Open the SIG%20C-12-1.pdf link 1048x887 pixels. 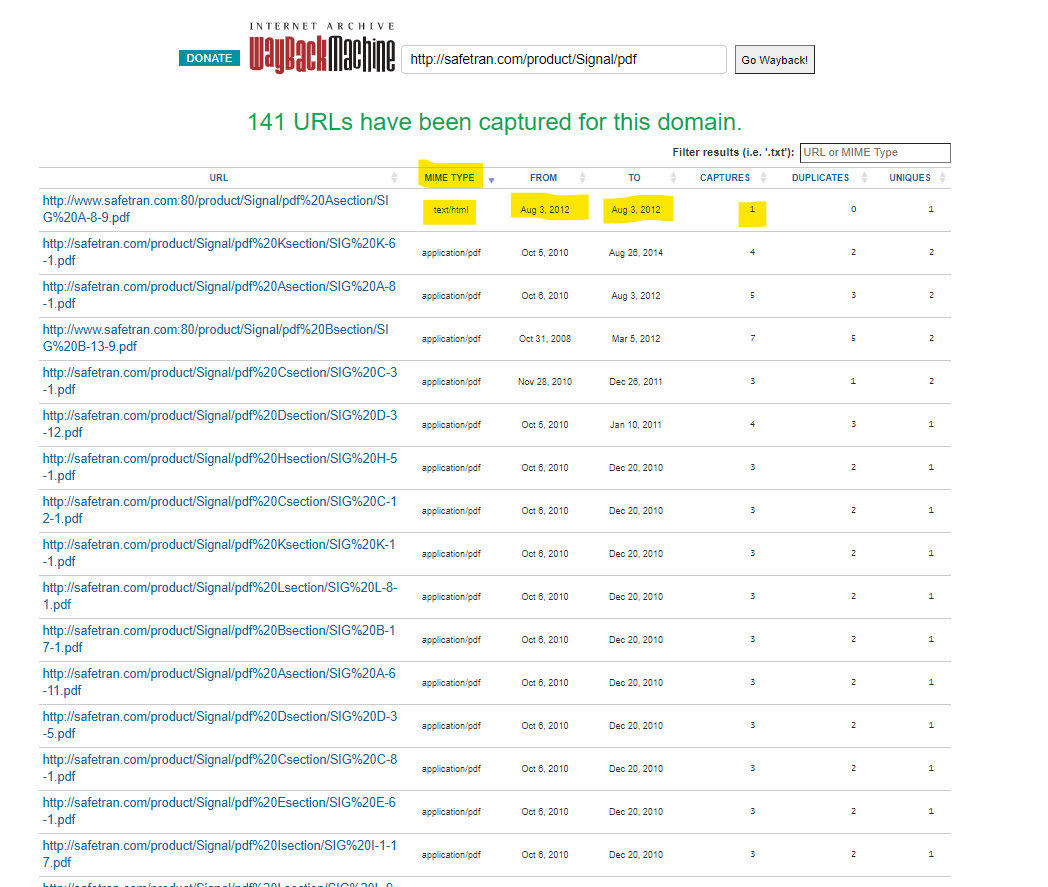click(x=220, y=510)
